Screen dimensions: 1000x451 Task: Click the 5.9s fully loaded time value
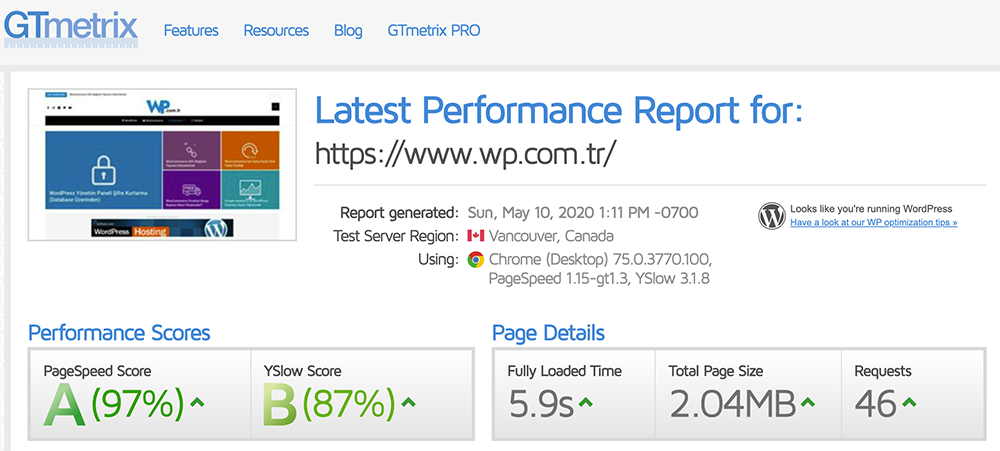(x=541, y=405)
